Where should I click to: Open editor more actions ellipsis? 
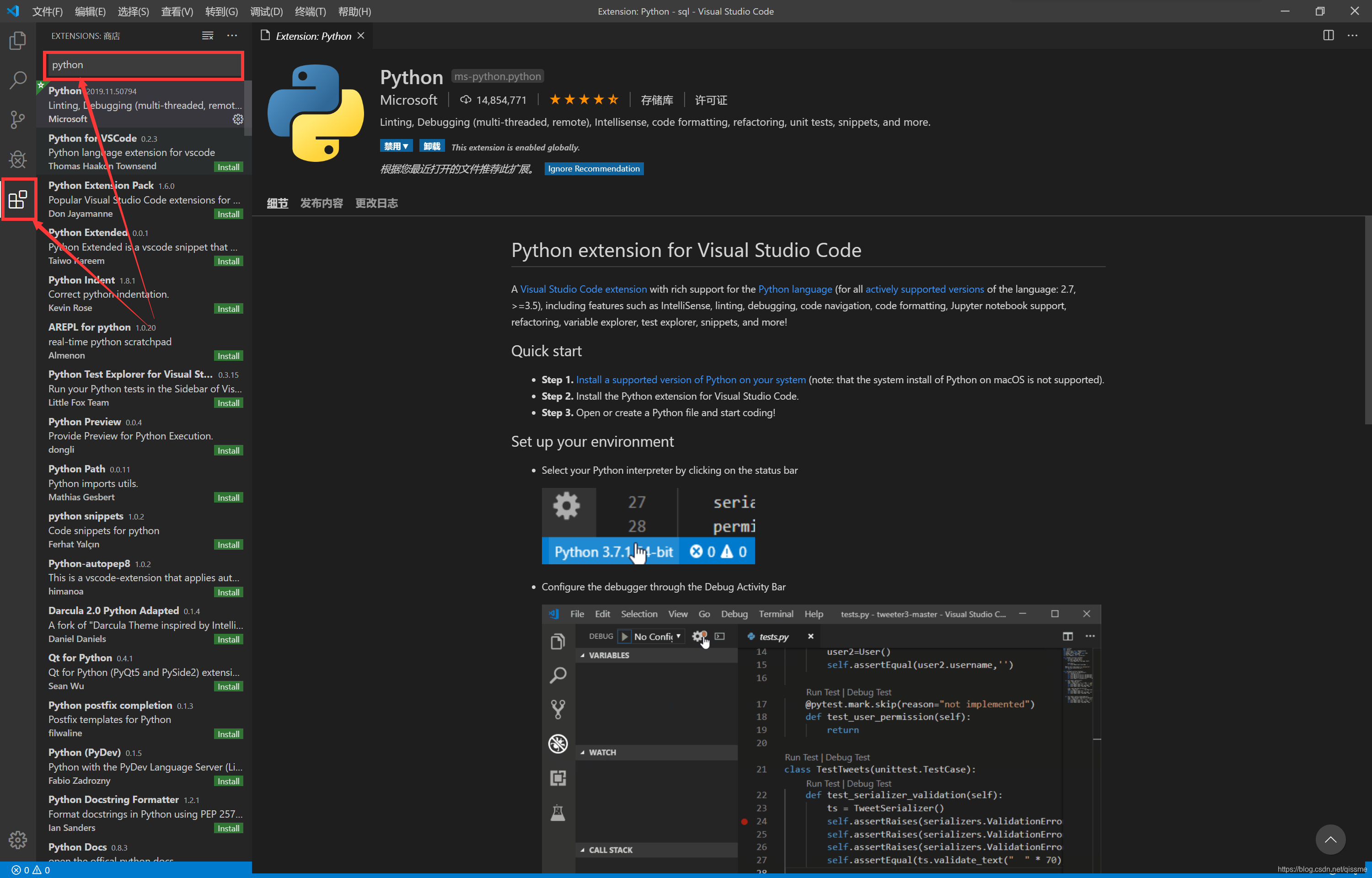point(1352,35)
